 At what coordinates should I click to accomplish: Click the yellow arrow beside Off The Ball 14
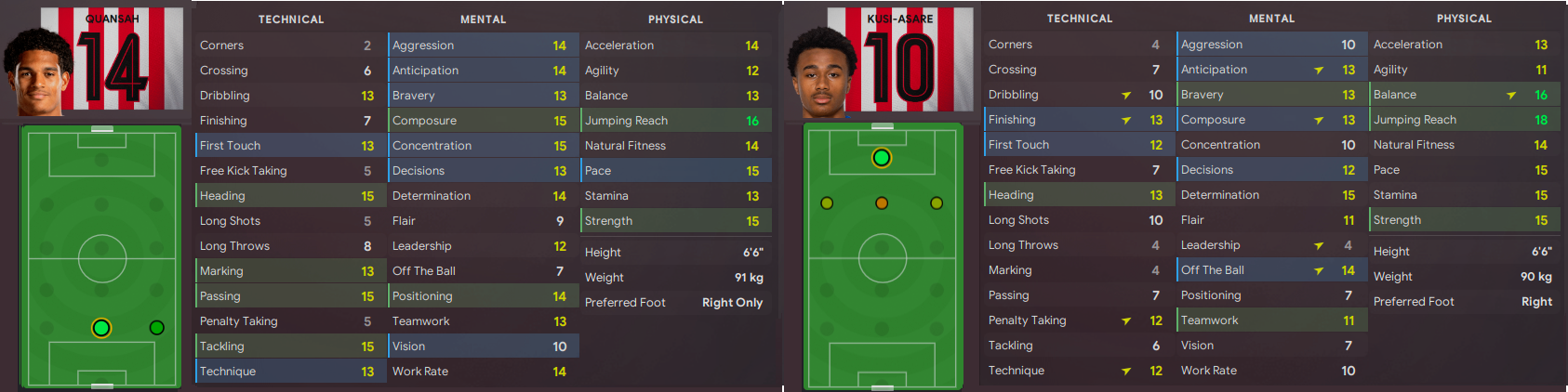1319,270
